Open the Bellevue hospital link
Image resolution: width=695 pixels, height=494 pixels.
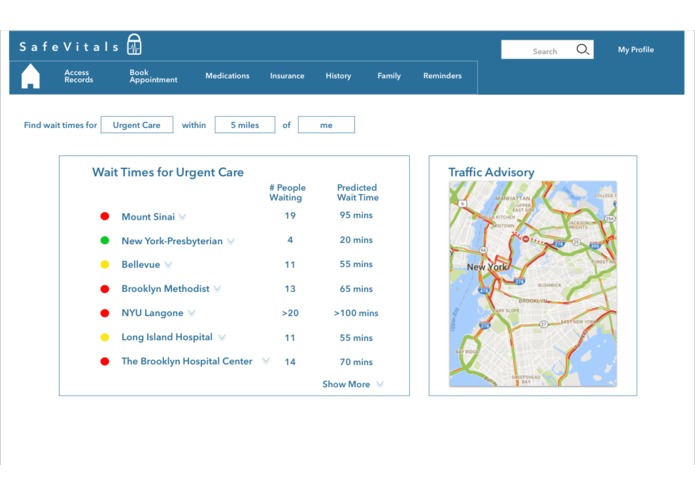(x=141, y=265)
